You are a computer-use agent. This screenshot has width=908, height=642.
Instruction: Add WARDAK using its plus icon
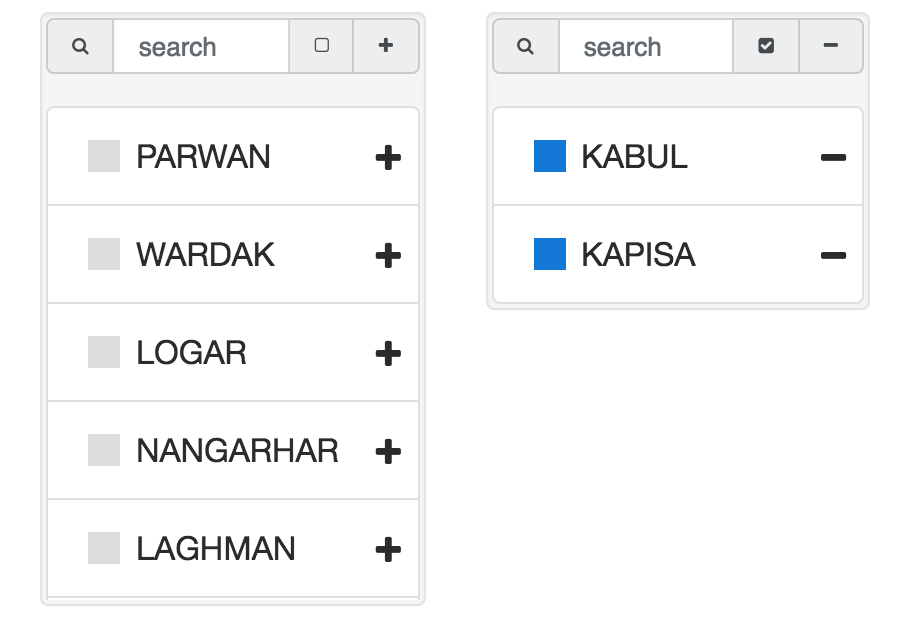point(388,256)
